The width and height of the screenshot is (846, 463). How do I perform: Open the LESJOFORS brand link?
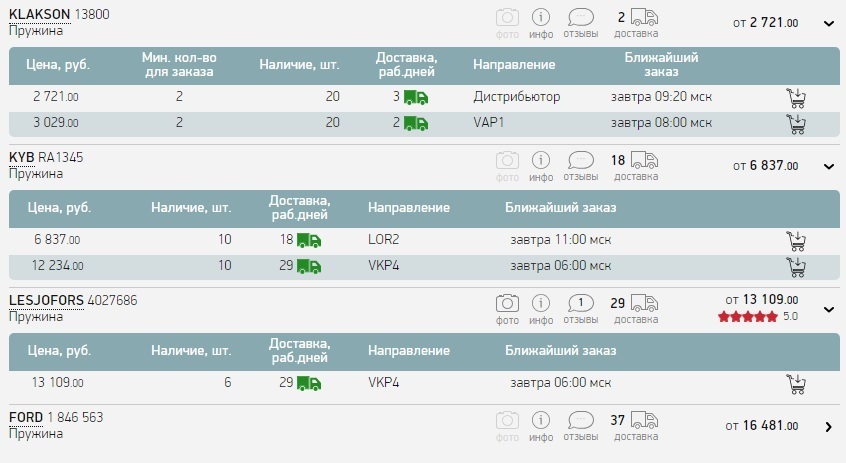click(x=46, y=301)
